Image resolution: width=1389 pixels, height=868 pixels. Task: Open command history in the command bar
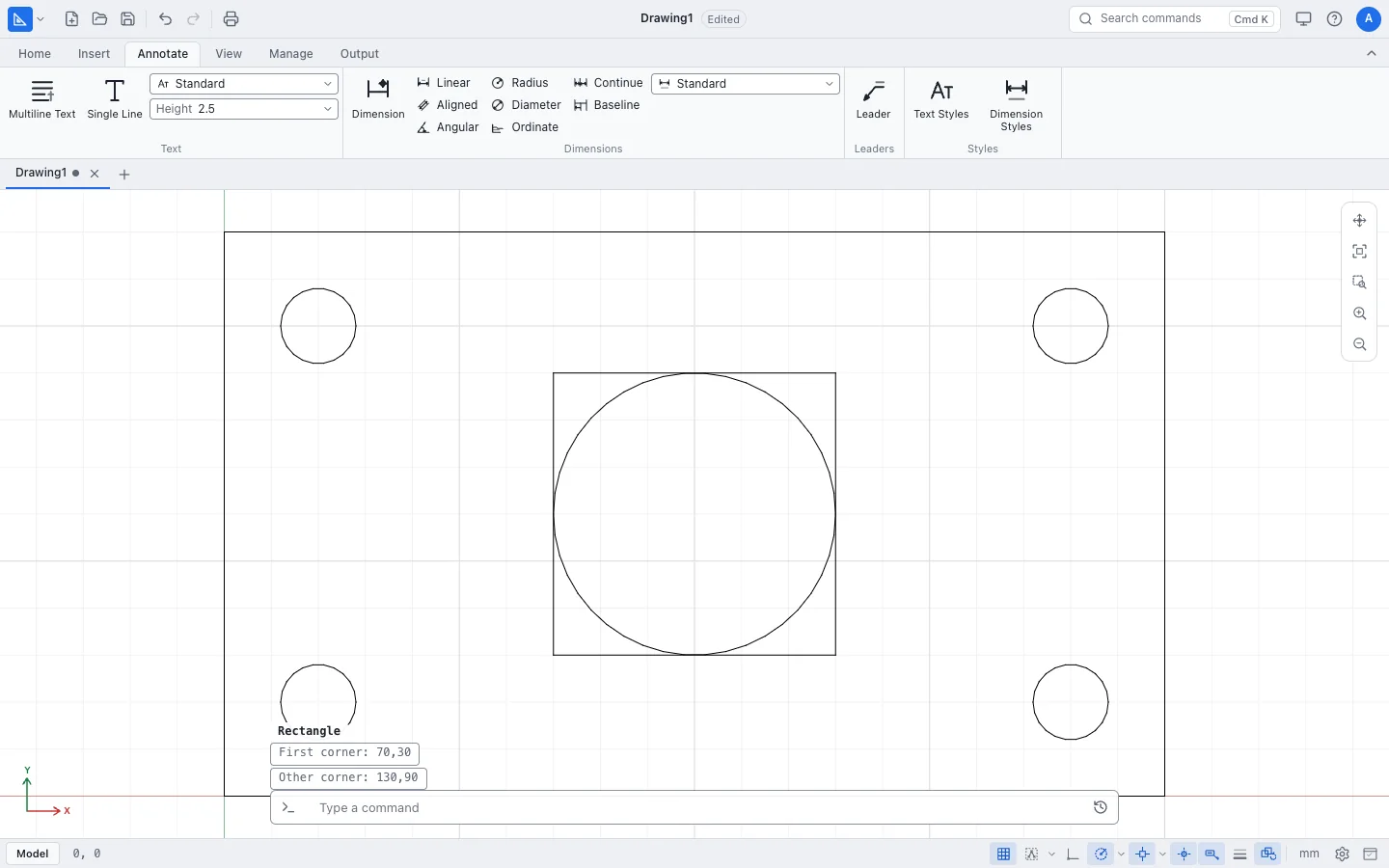click(1100, 807)
